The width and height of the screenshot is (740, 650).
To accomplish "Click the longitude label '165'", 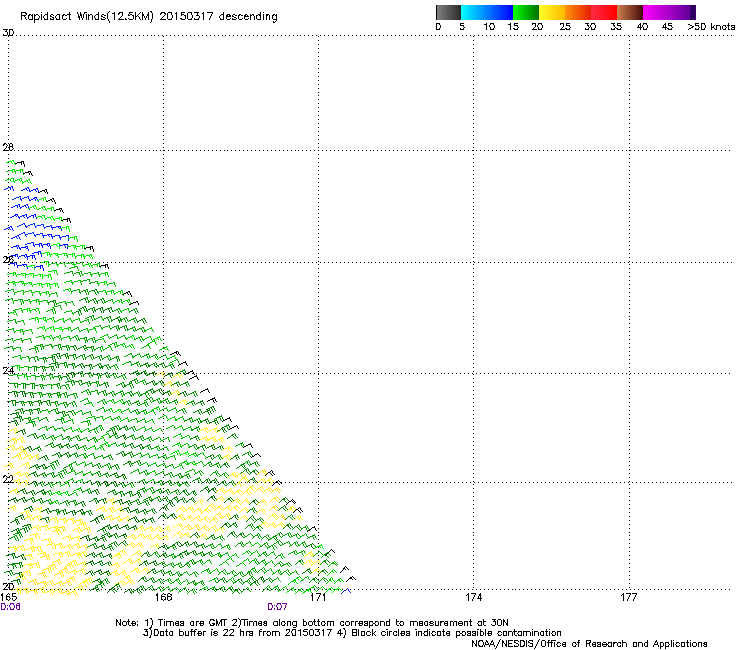I will [9, 597].
